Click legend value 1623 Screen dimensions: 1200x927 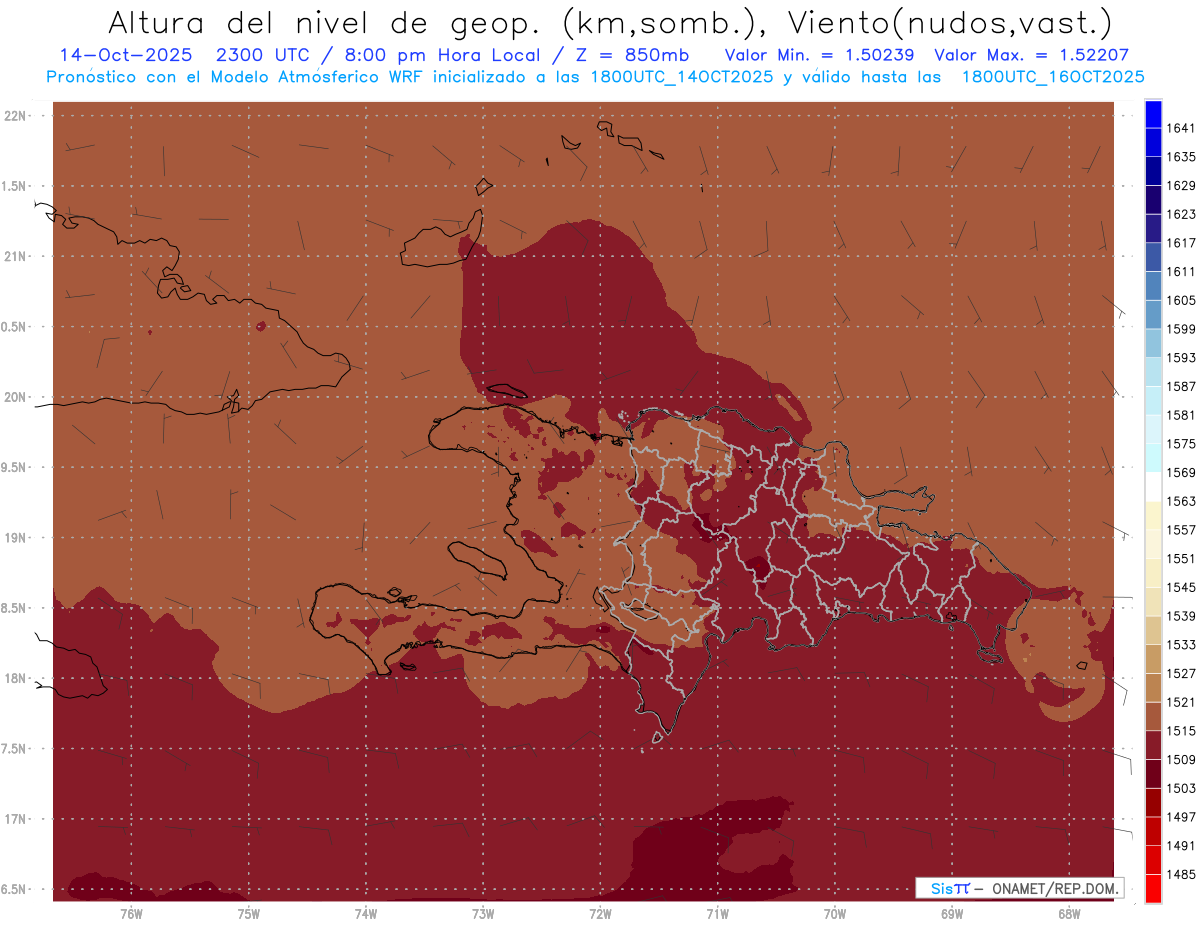click(1181, 214)
